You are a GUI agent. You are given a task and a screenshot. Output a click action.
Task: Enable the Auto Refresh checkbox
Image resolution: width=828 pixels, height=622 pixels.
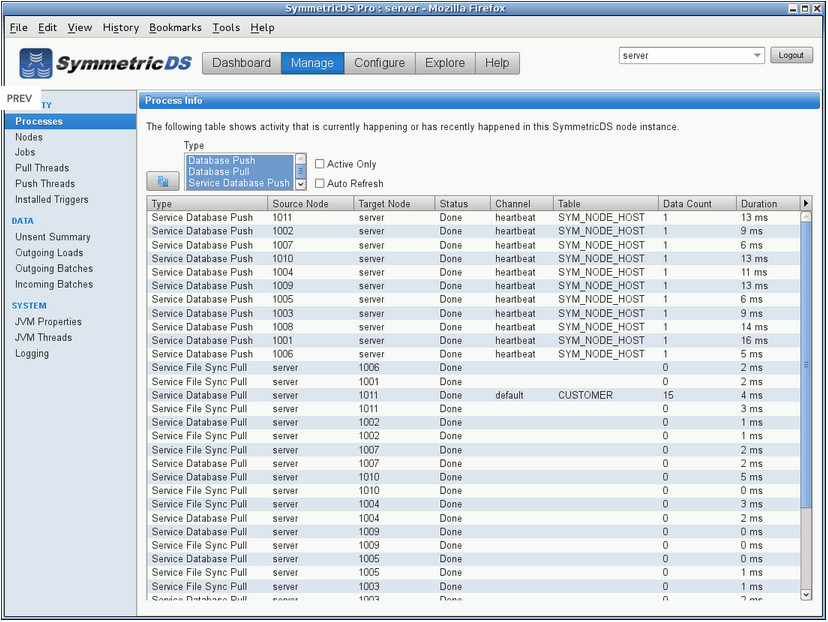319,183
